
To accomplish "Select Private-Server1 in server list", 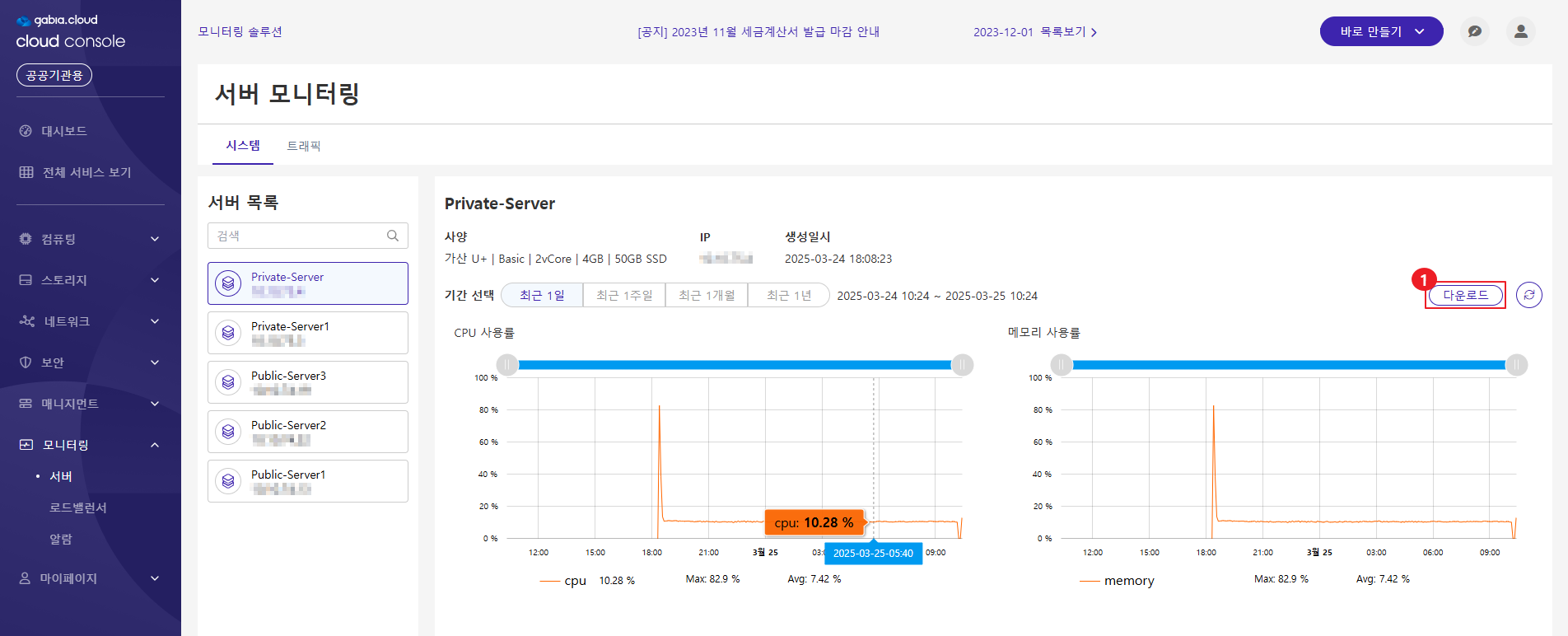I will coord(308,333).
